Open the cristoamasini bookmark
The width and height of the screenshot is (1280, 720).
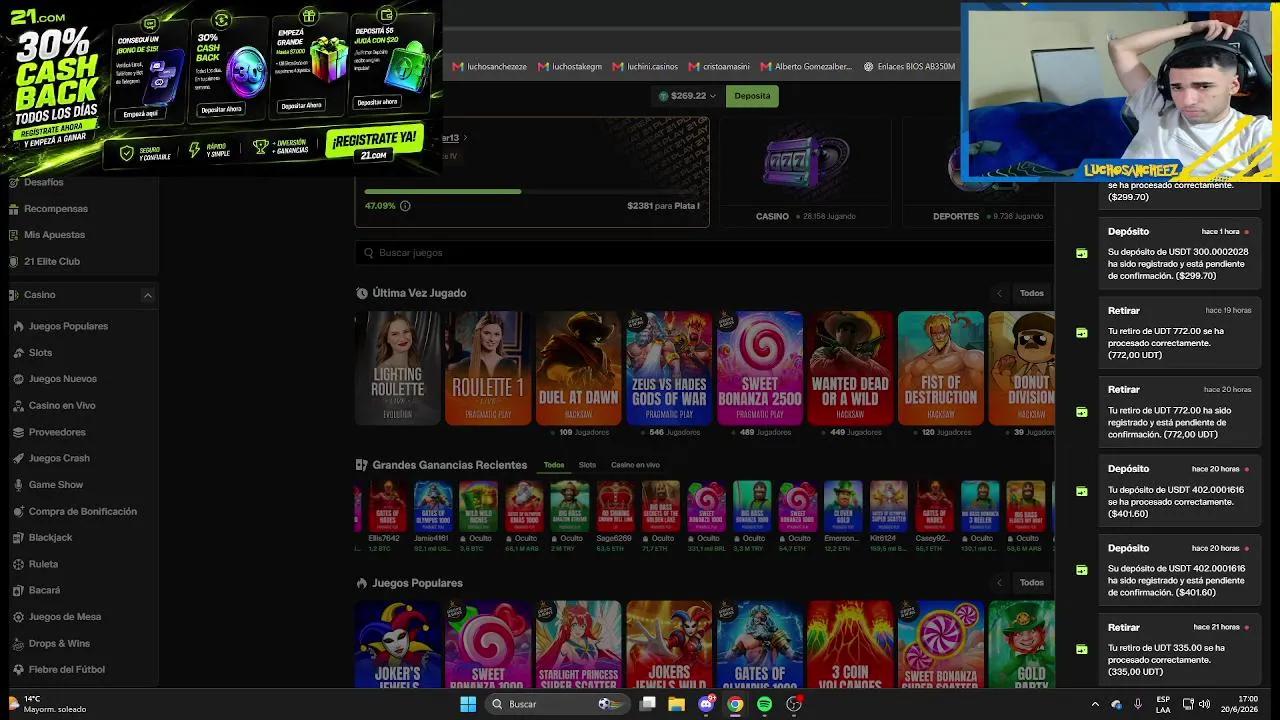point(721,67)
